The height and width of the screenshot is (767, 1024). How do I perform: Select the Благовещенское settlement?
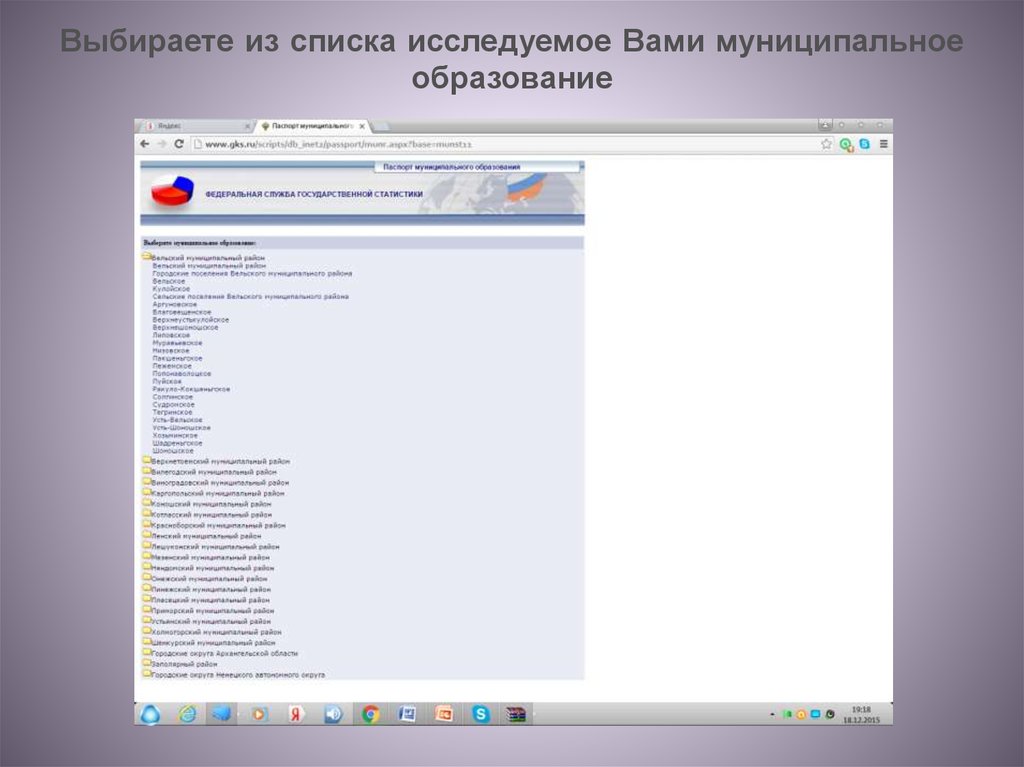point(182,312)
